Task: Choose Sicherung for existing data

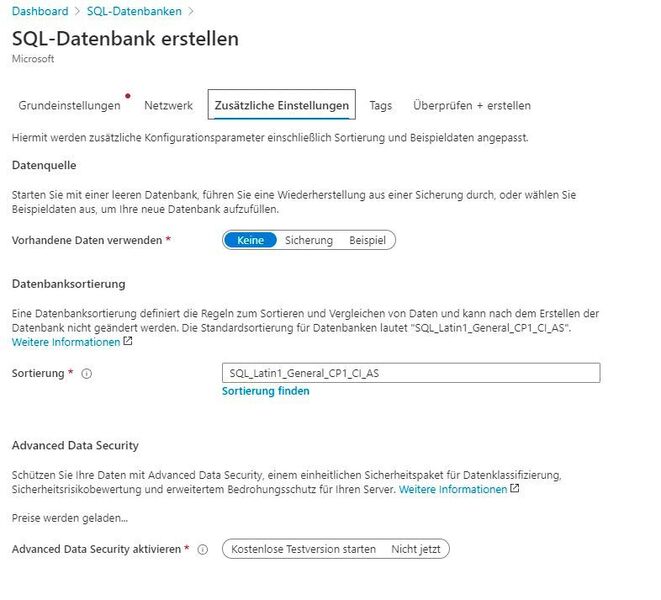Action: (309, 240)
